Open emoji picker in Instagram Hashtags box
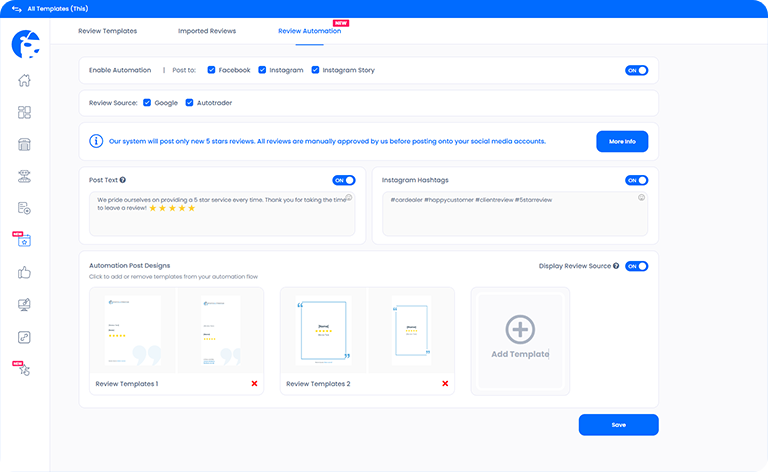Viewport: 768px width, 472px height. coord(641,198)
